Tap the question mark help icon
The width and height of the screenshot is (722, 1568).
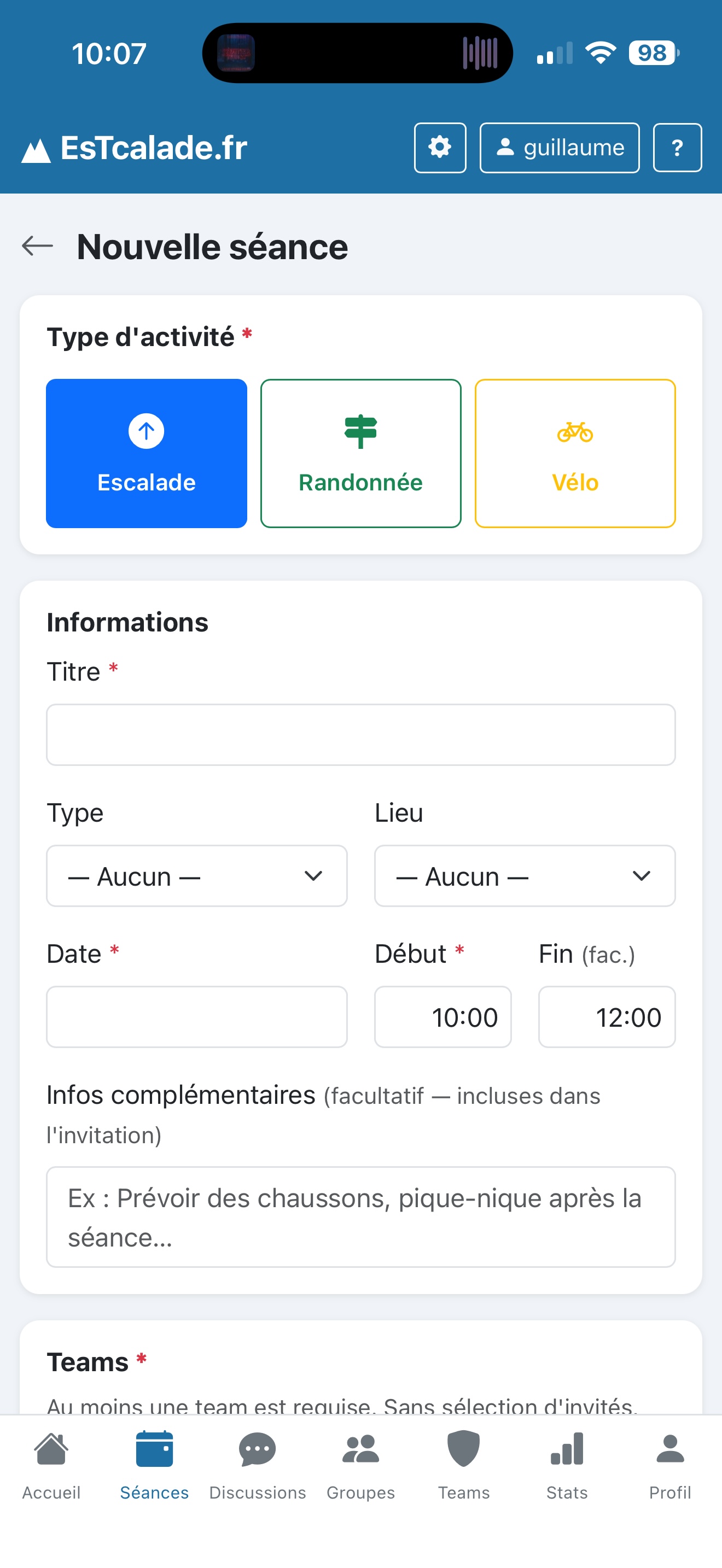[x=677, y=148]
